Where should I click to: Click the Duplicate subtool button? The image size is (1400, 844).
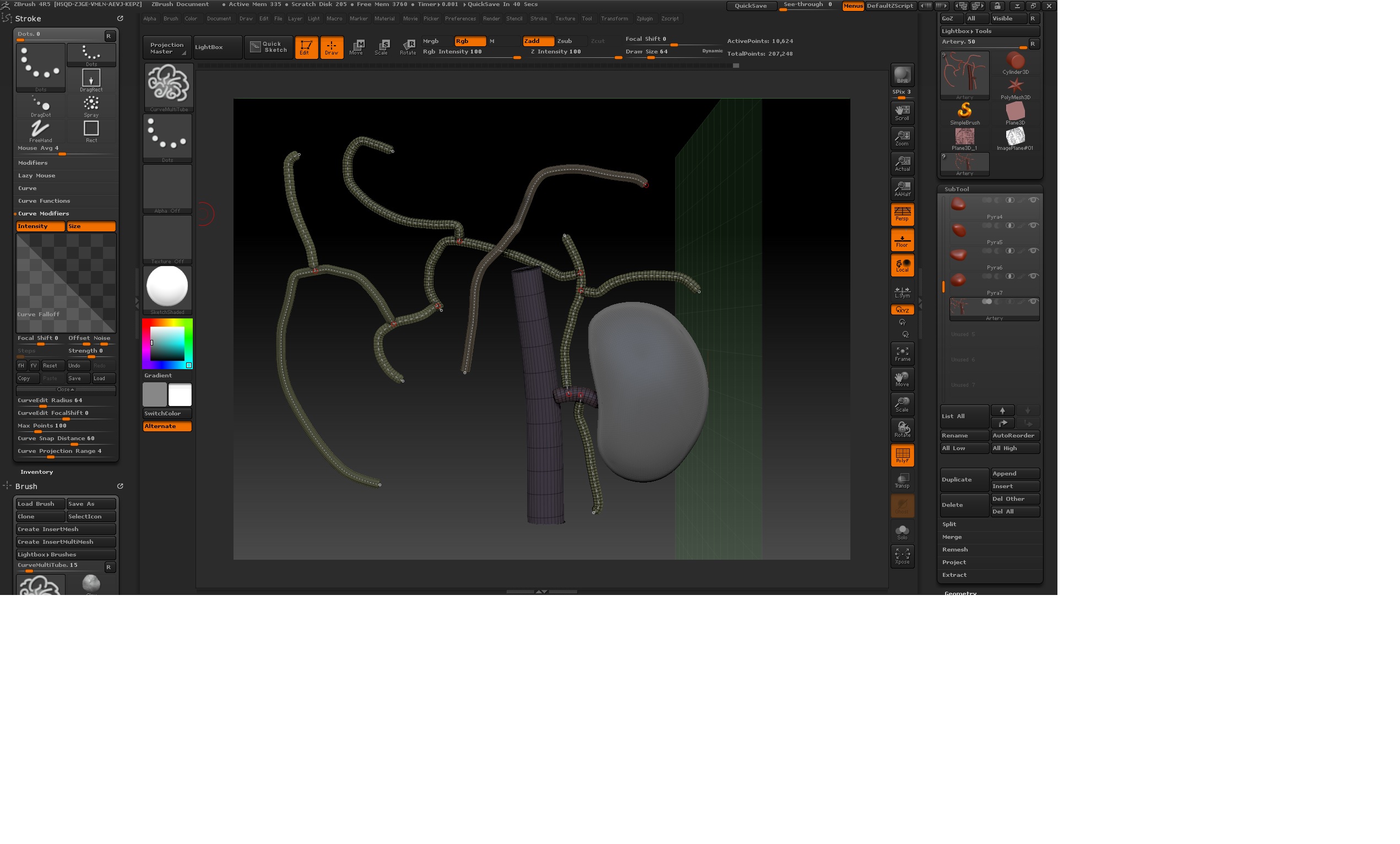click(964, 479)
